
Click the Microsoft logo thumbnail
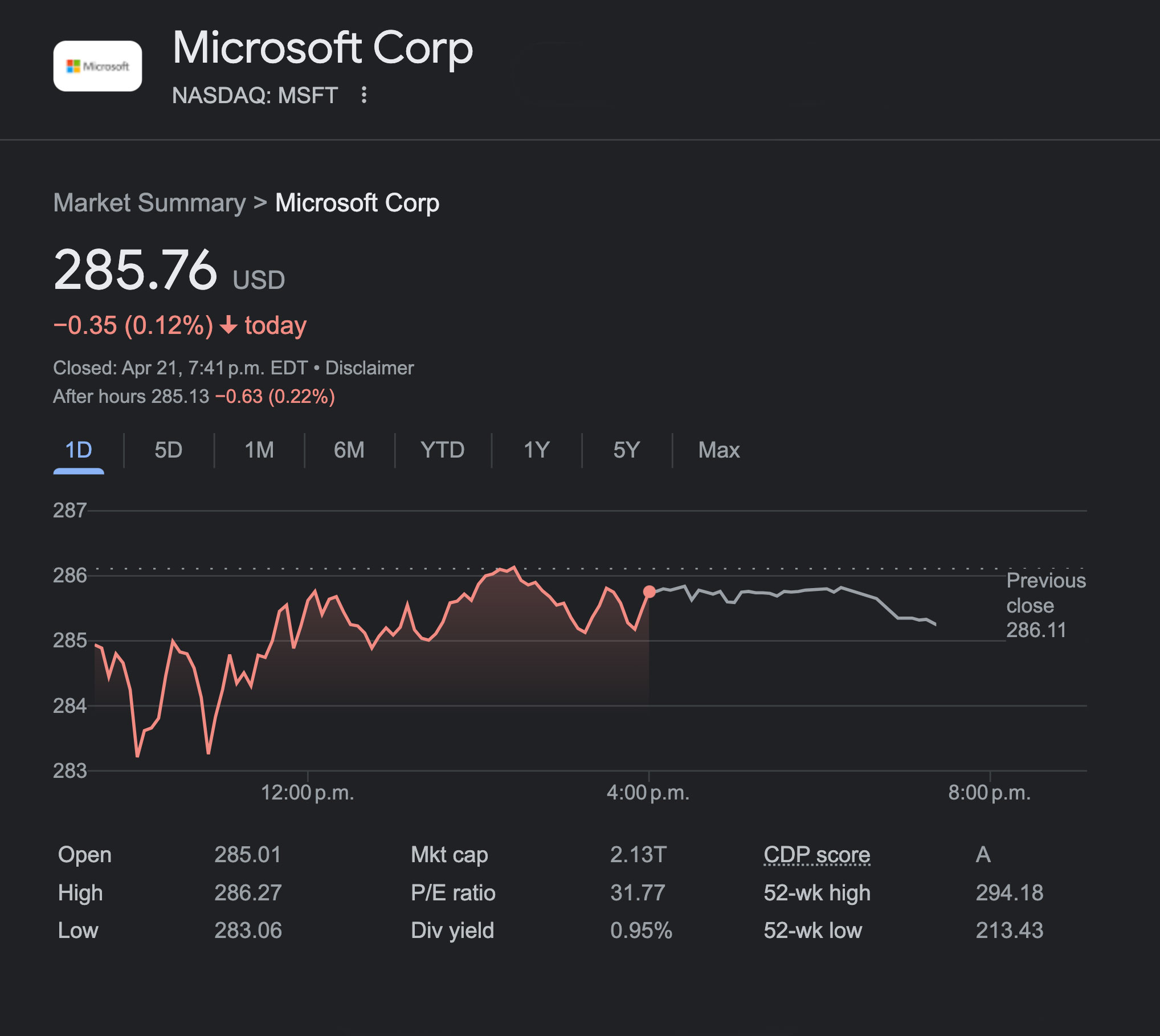(x=97, y=66)
